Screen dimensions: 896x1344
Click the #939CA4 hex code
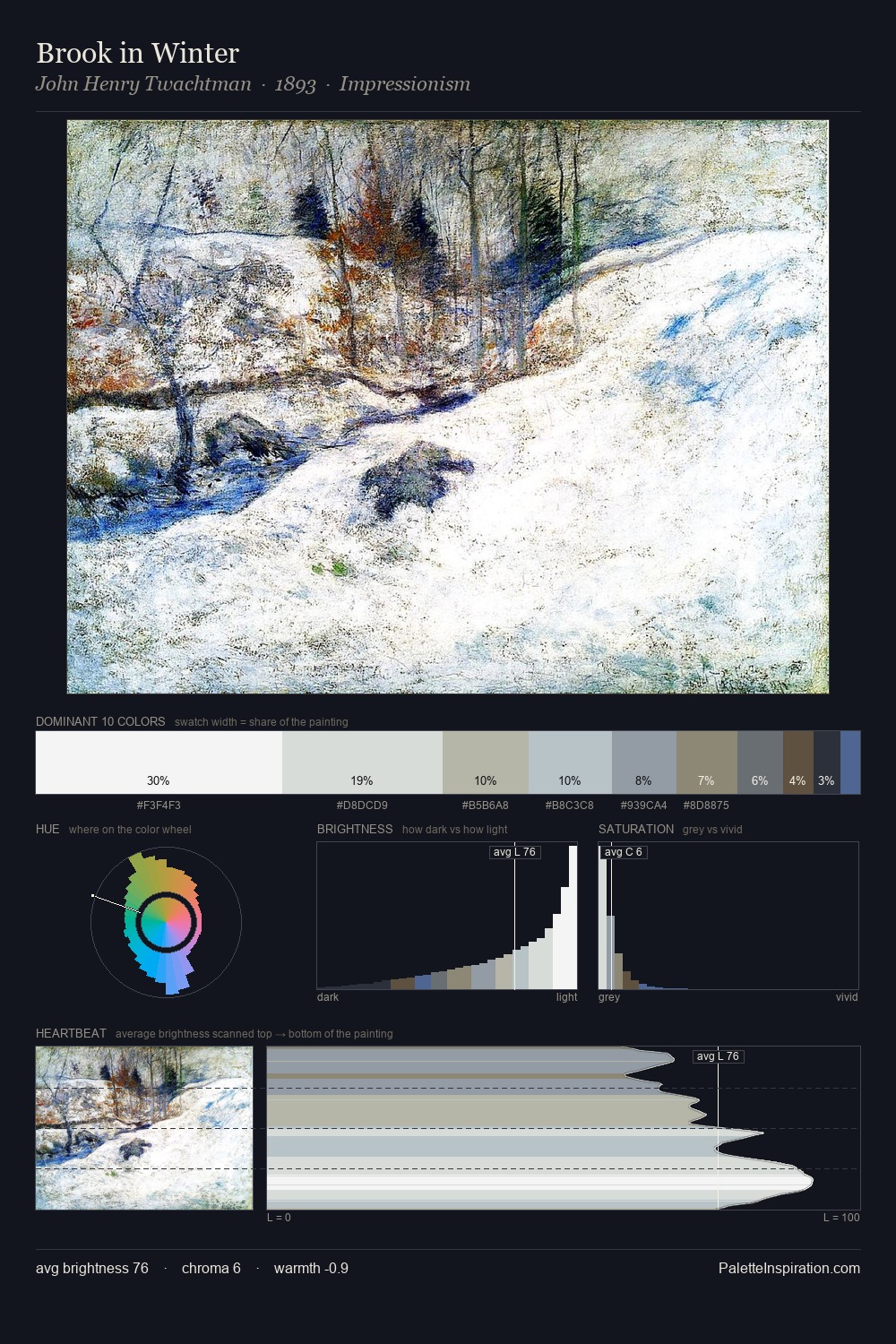[643, 806]
